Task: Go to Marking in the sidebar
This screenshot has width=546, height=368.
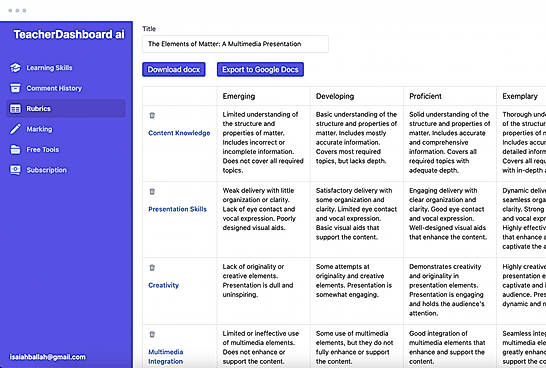Action: (x=65, y=129)
